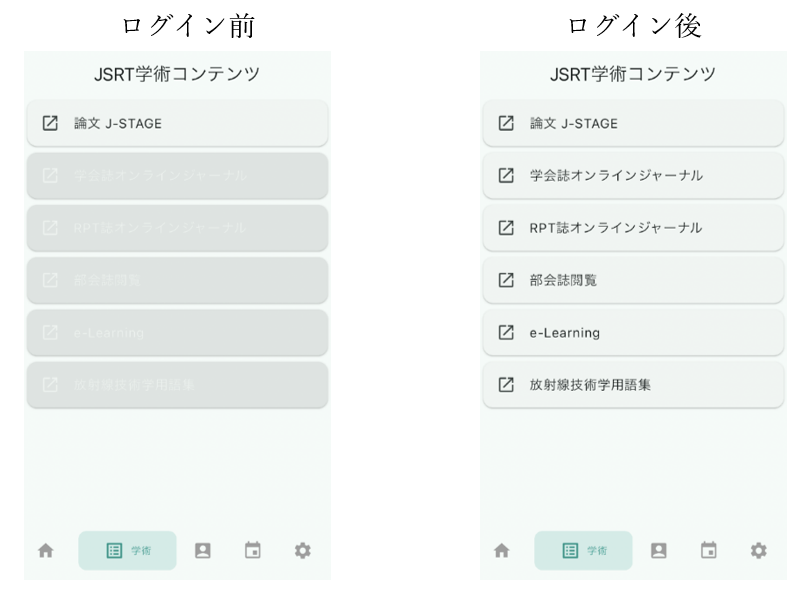Open profile card icon in left phone bar
Screen dimensions: 805x590
203,550
